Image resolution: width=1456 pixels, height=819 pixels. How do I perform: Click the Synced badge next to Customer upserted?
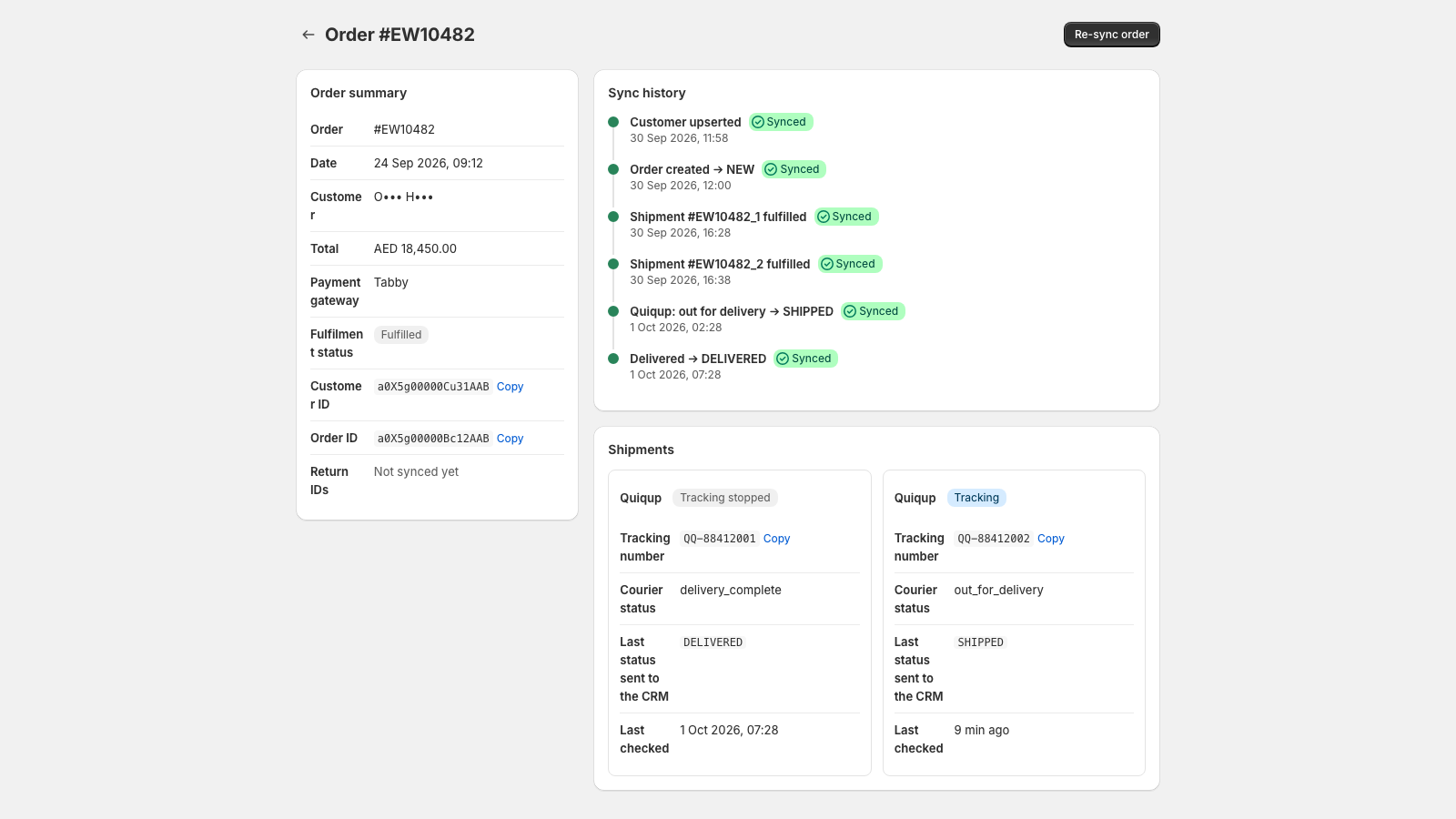click(780, 122)
